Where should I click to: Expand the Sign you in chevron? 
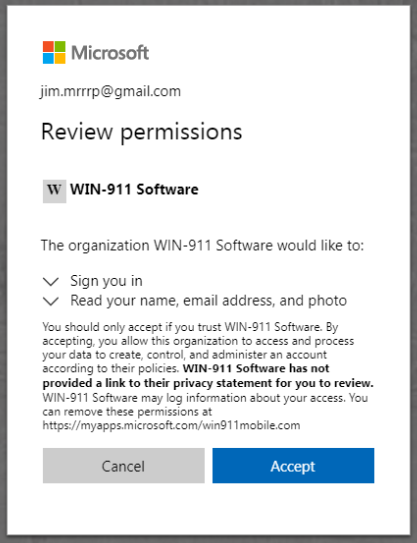51,282
